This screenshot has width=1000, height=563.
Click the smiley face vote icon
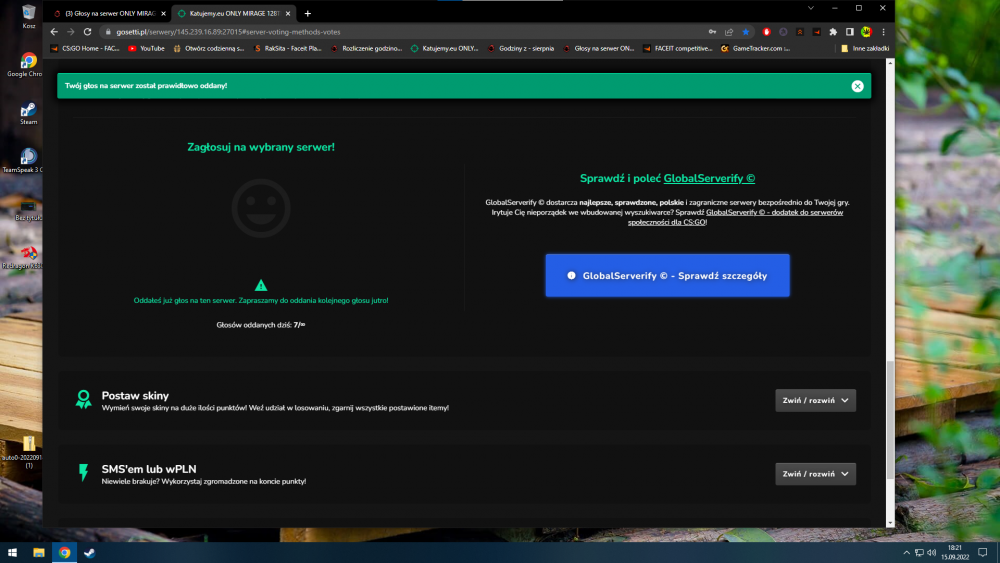[x=261, y=208]
